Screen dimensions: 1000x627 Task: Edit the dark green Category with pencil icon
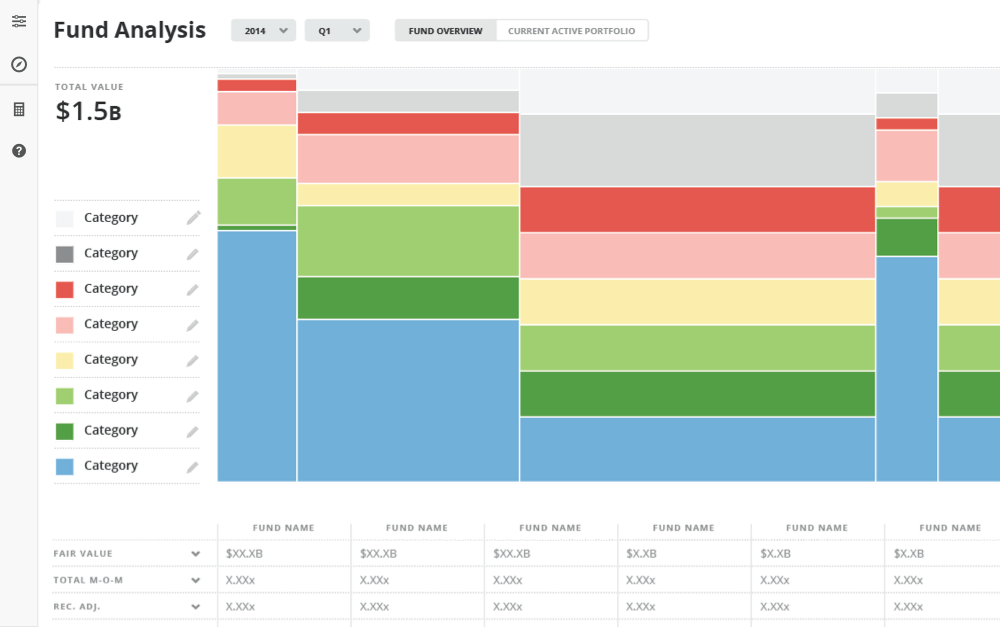pyautogui.click(x=193, y=431)
